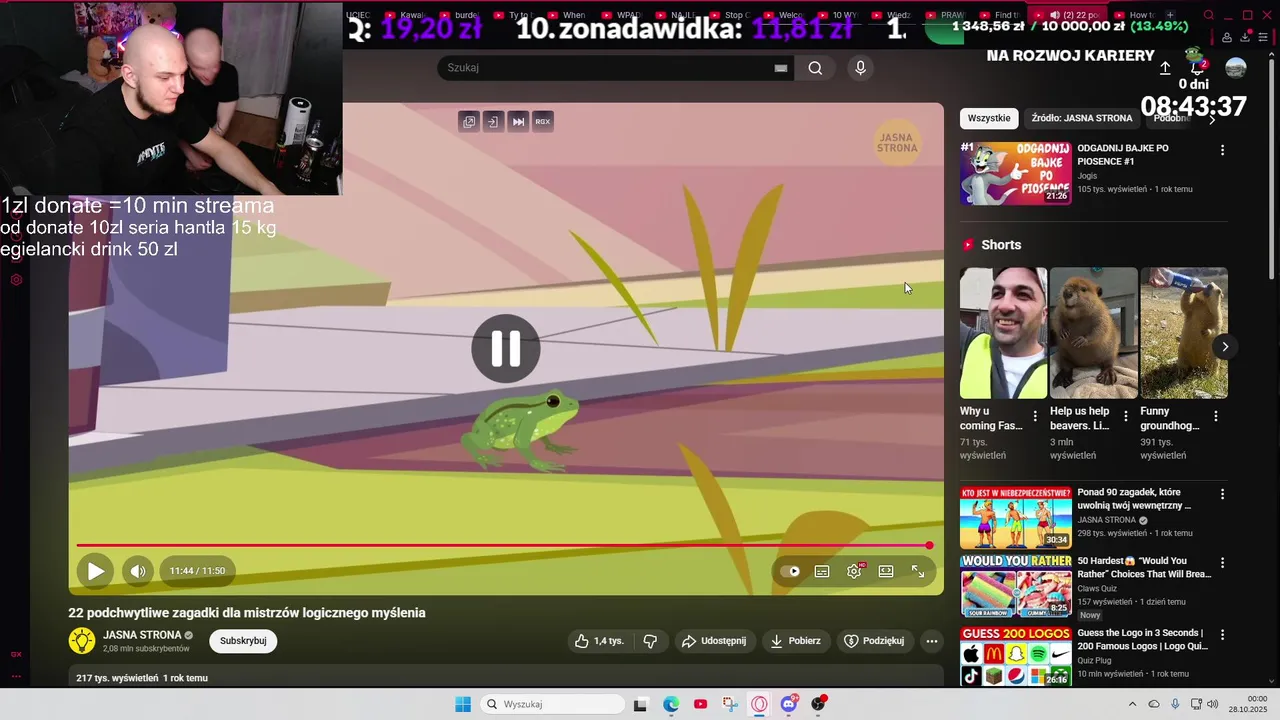
Task: Show more filter chips with the right arrow
Action: tap(1212, 119)
